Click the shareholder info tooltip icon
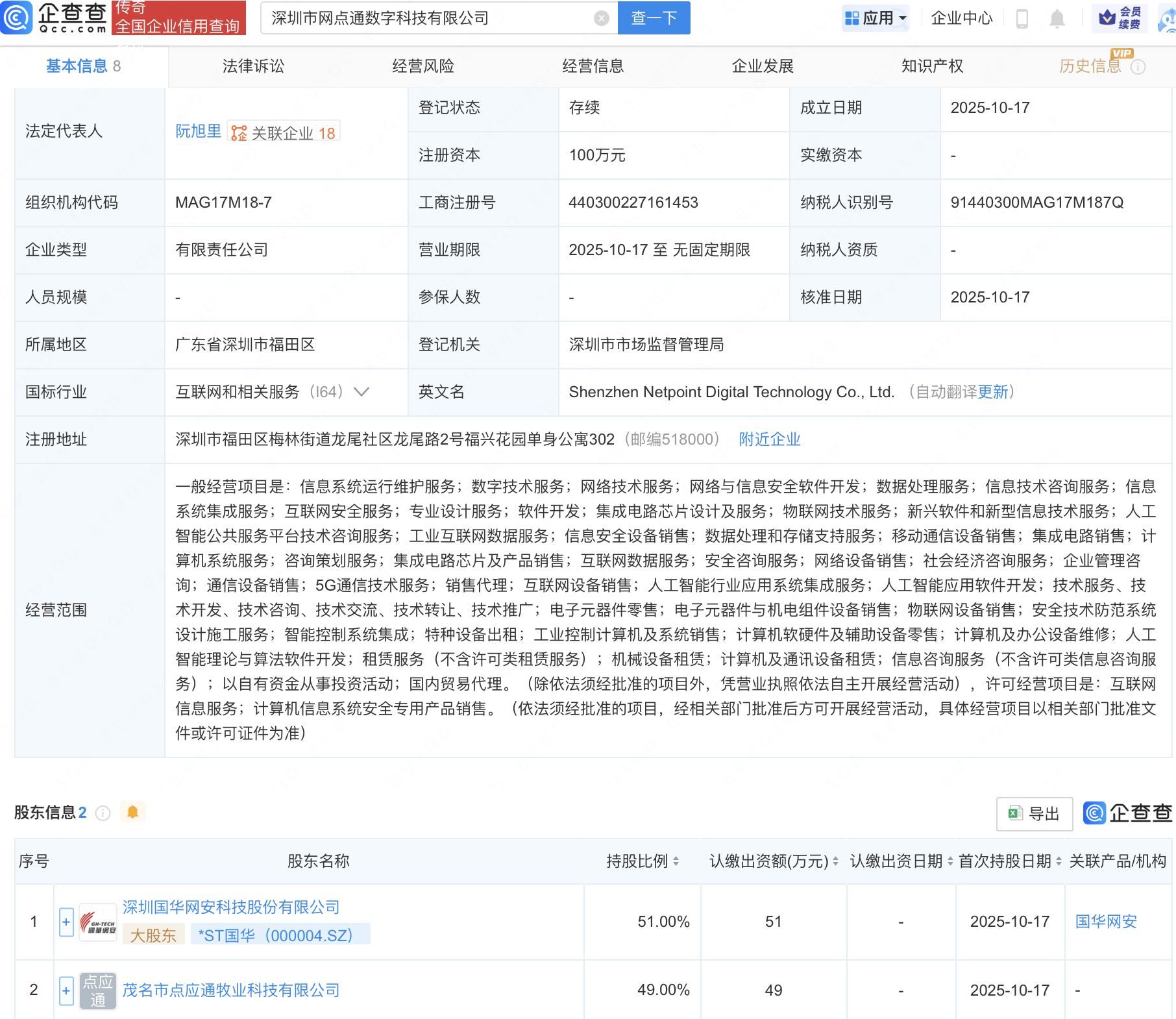 [x=103, y=813]
